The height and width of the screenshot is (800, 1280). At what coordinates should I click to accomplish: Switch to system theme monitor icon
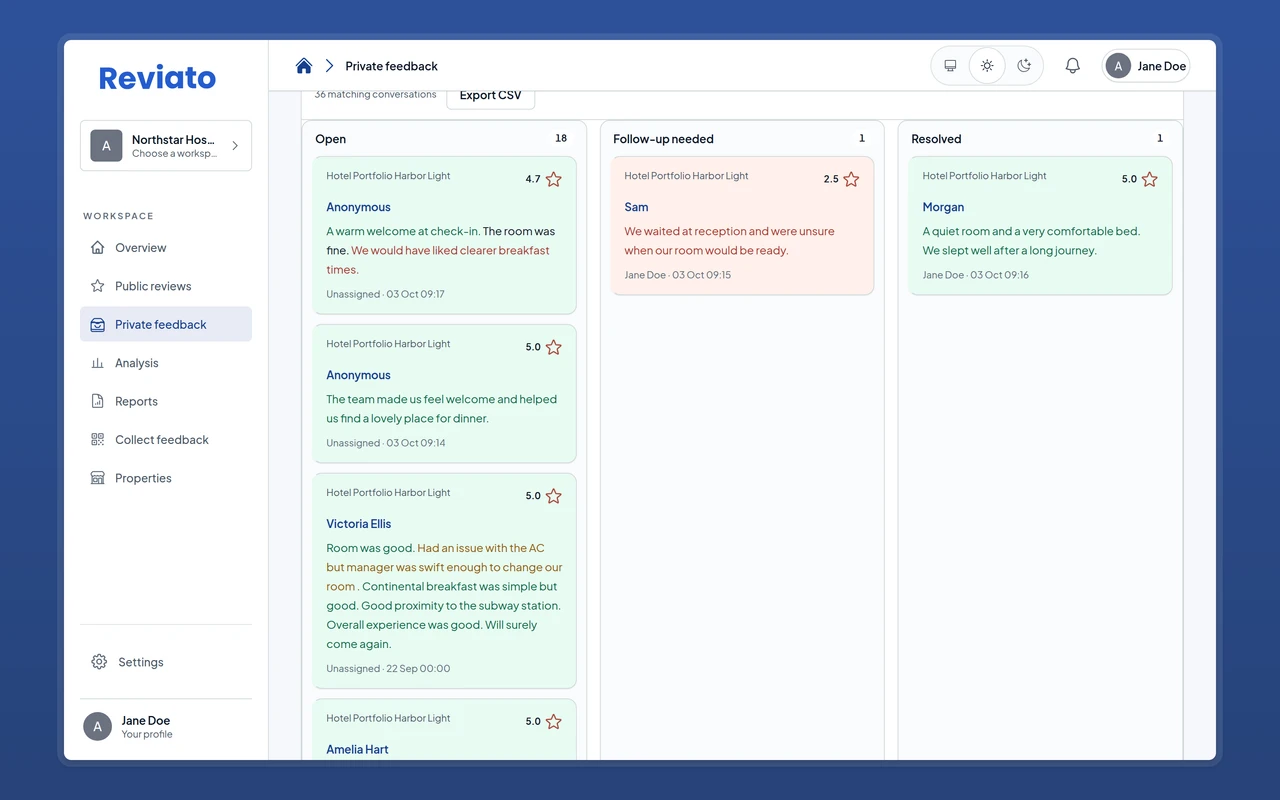point(950,66)
